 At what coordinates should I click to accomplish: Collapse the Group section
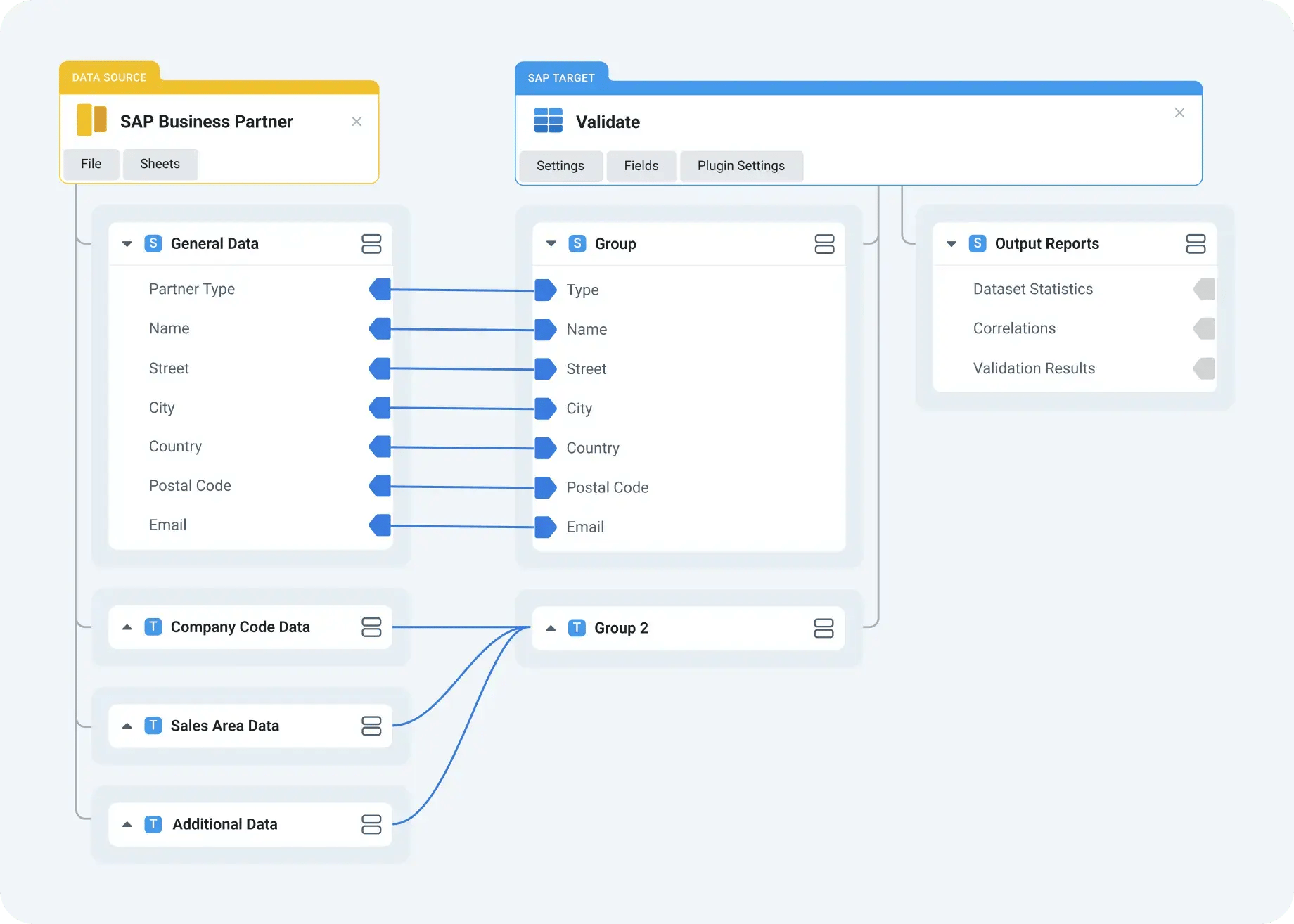(551, 244)
